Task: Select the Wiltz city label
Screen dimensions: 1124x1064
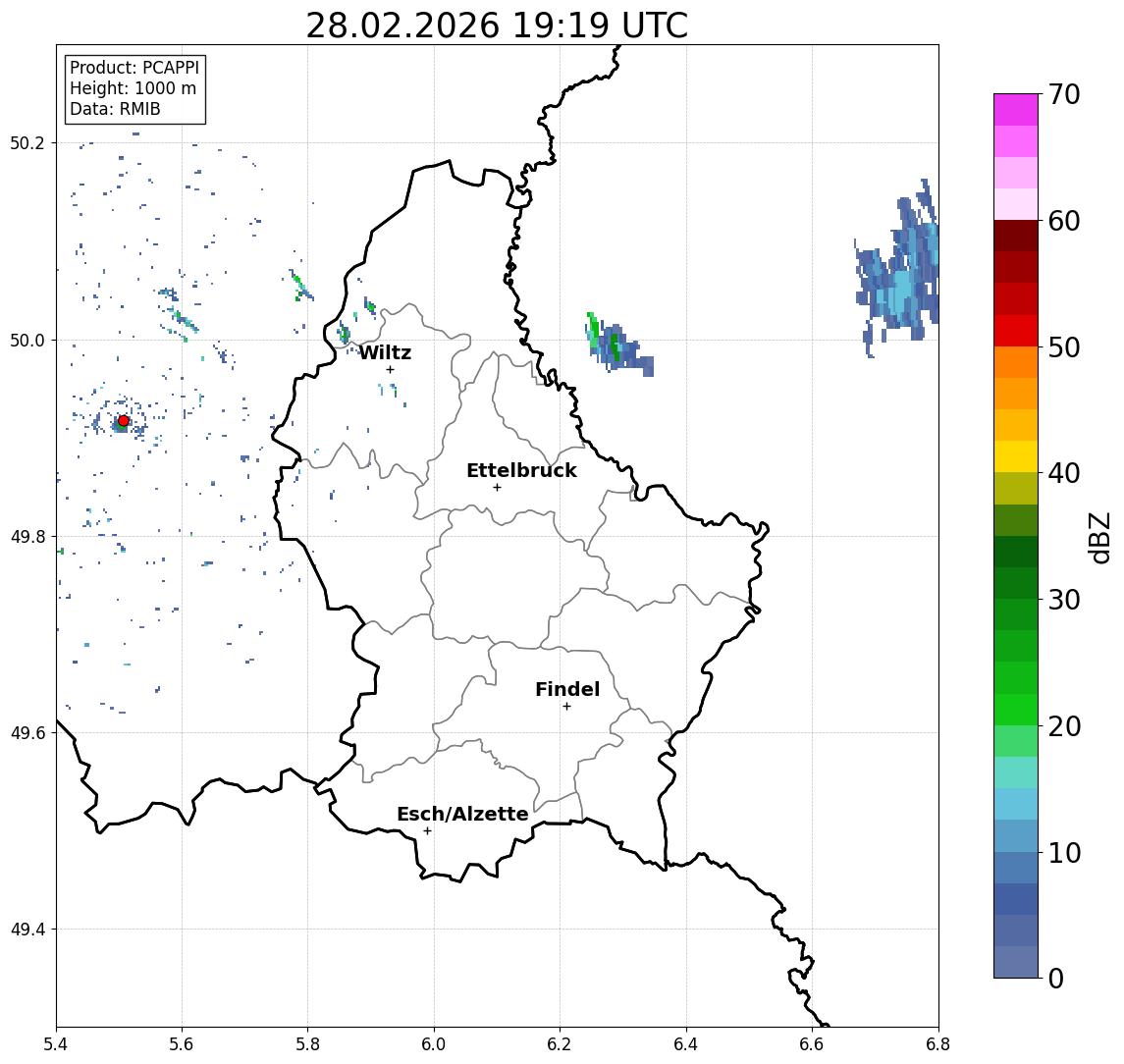Action: pos(385,352)
